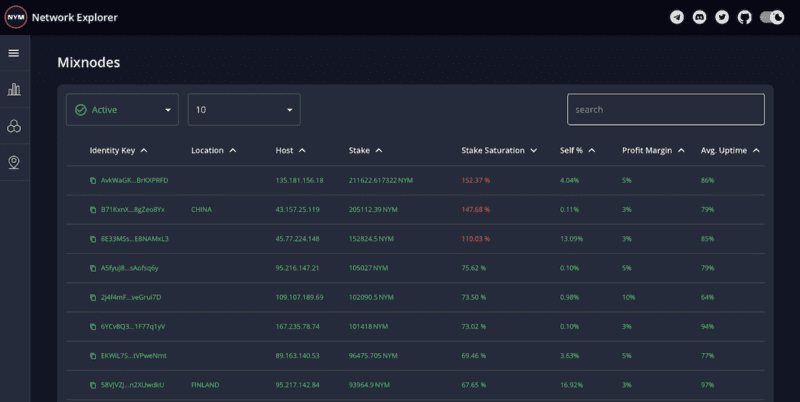This screenshot has width=800, height=402.
Task: Copy identity key AvkWaGK...BrKXPRFD icon
Action: 93,180
